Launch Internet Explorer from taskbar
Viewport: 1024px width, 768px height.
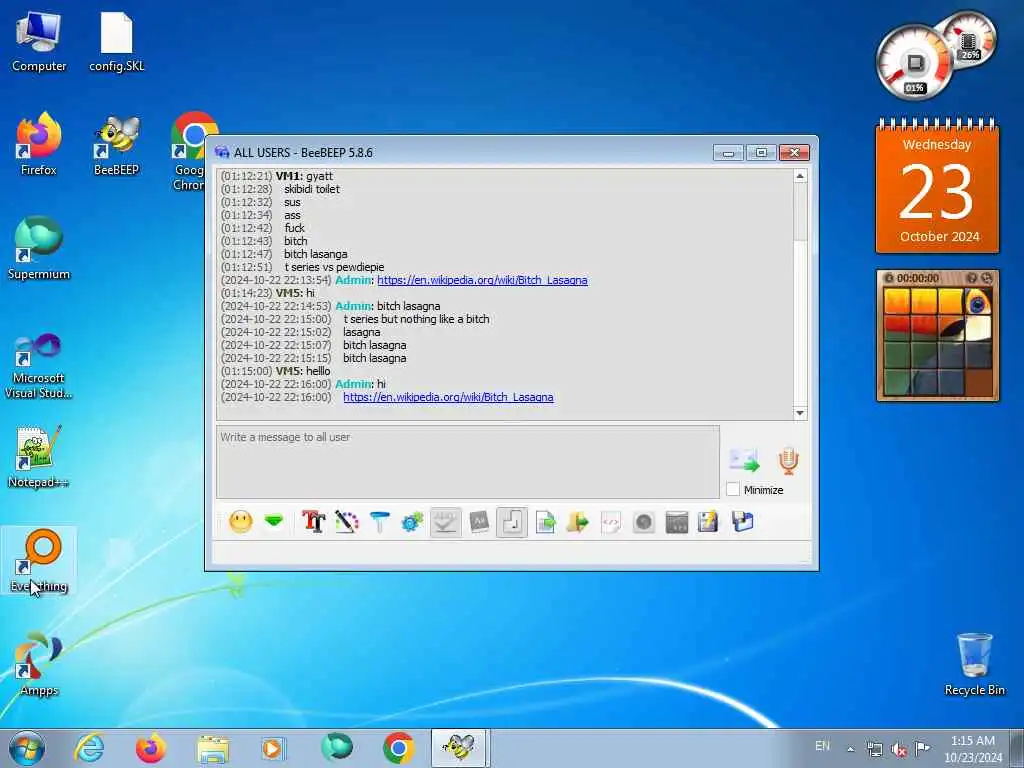pos(89,748)
